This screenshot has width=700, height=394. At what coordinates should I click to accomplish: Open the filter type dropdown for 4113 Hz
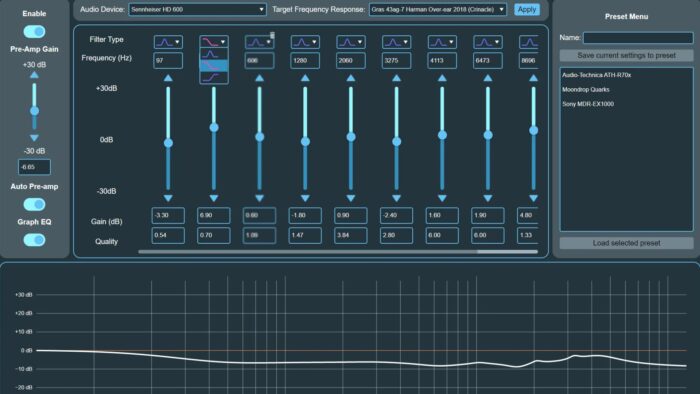[x=442, y=42]
